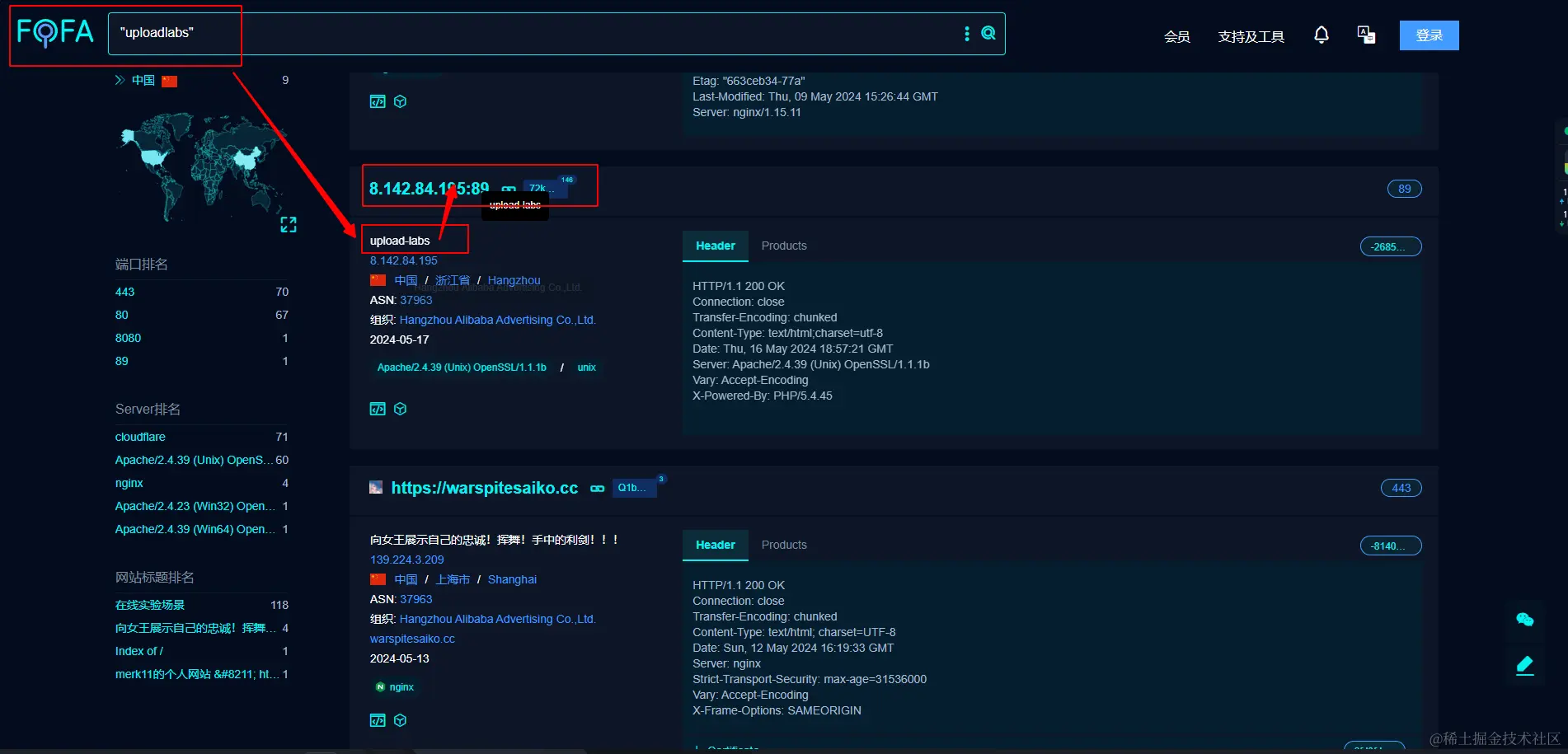Click the Q1b fingerprint badge
The height and width of the screenshot is (754, 1568).
(x=633, y=488)
